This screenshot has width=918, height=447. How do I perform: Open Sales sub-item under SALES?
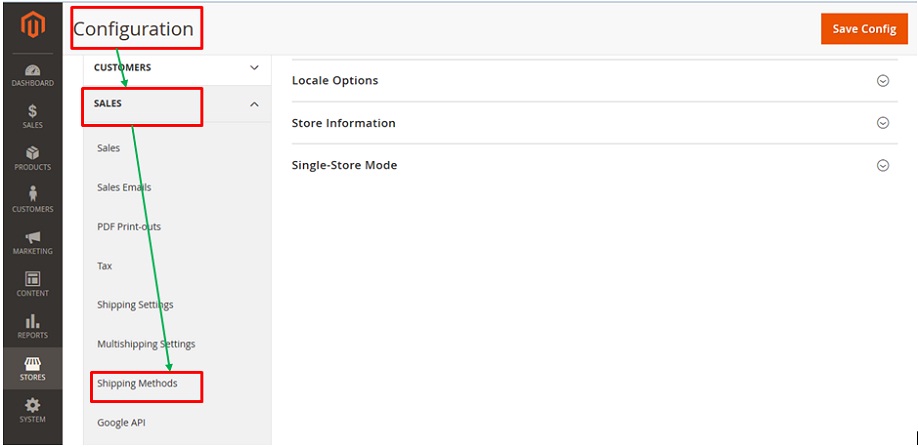point(108,148)
